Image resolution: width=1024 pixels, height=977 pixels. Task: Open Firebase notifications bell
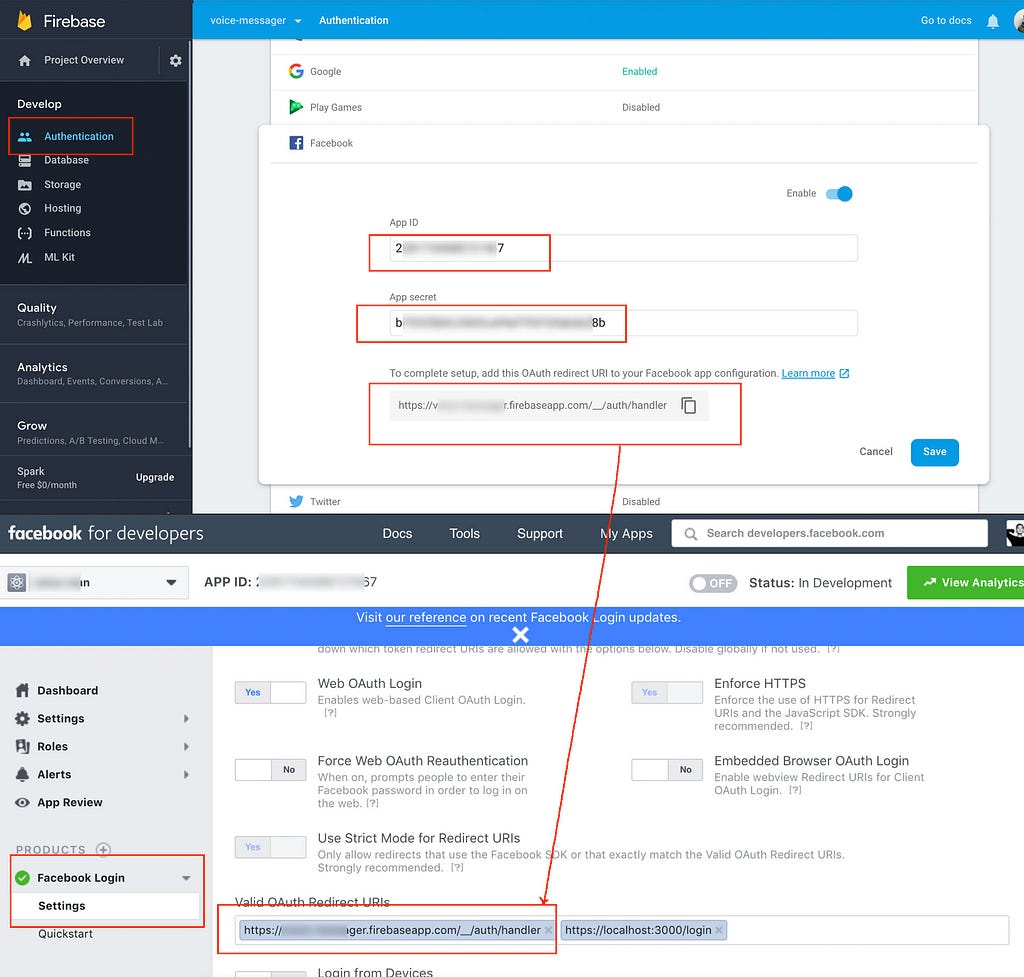[x=993, y=22]
